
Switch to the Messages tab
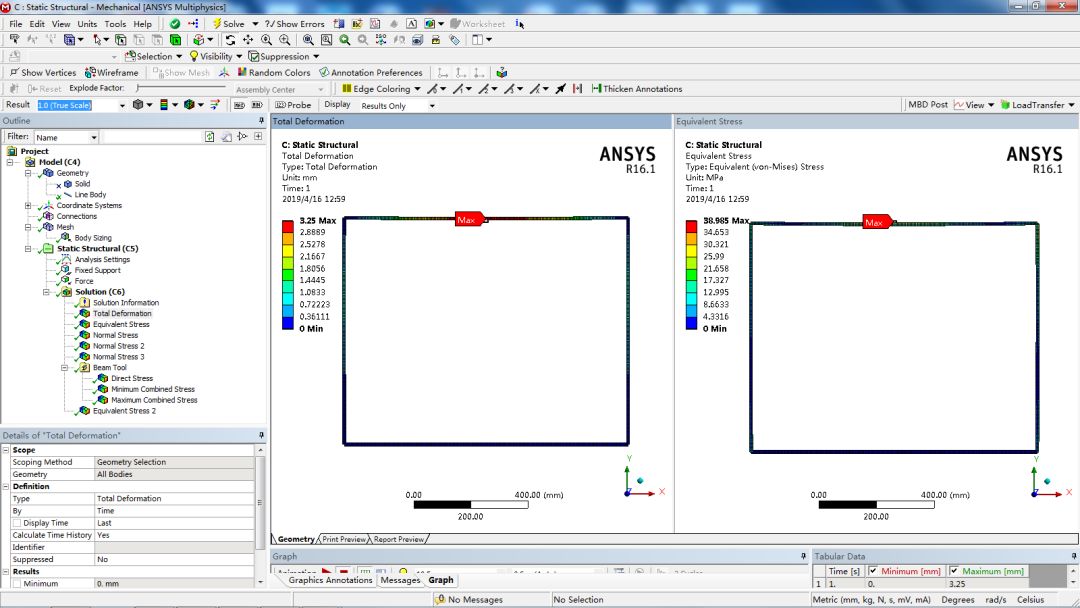coord(400,580)
